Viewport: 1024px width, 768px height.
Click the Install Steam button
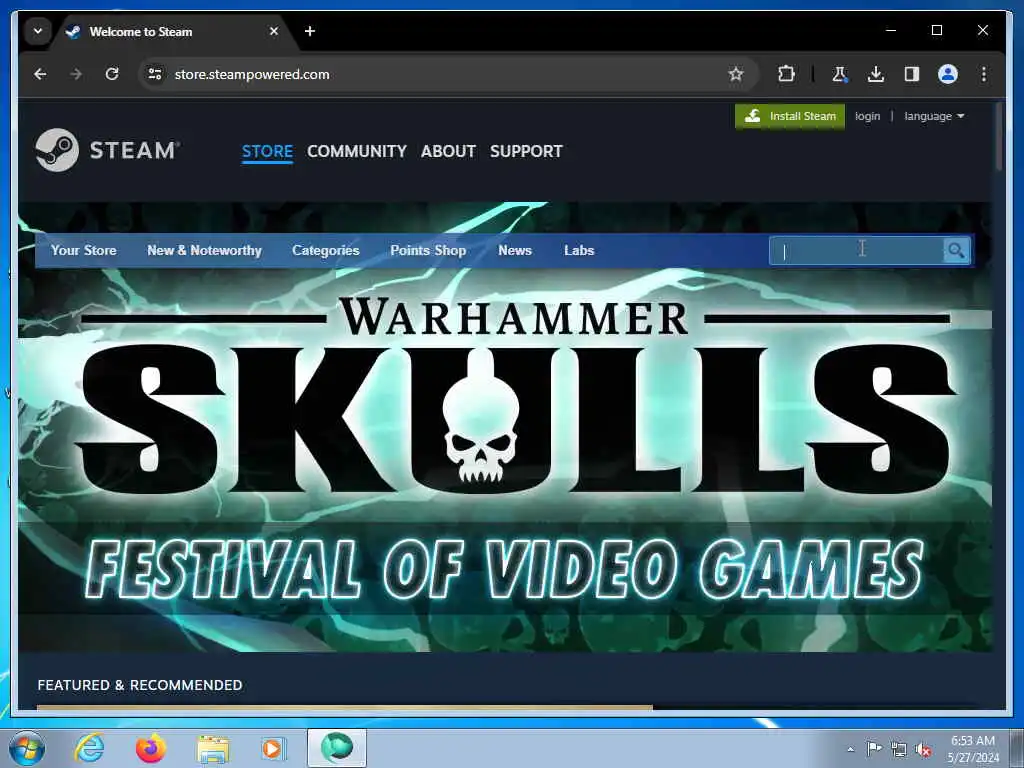(790, 116)
